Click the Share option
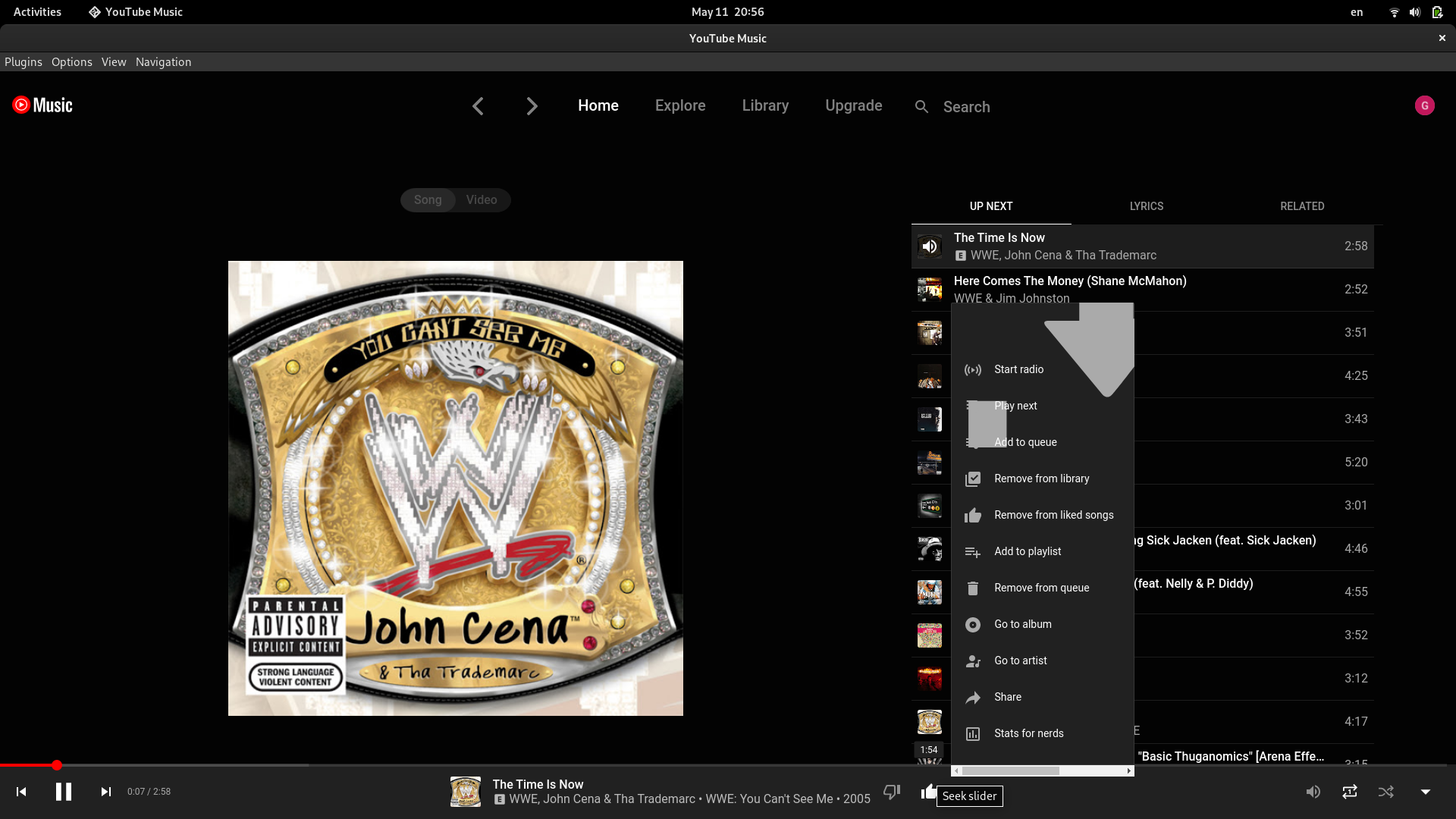 (x=1008, y=697)
